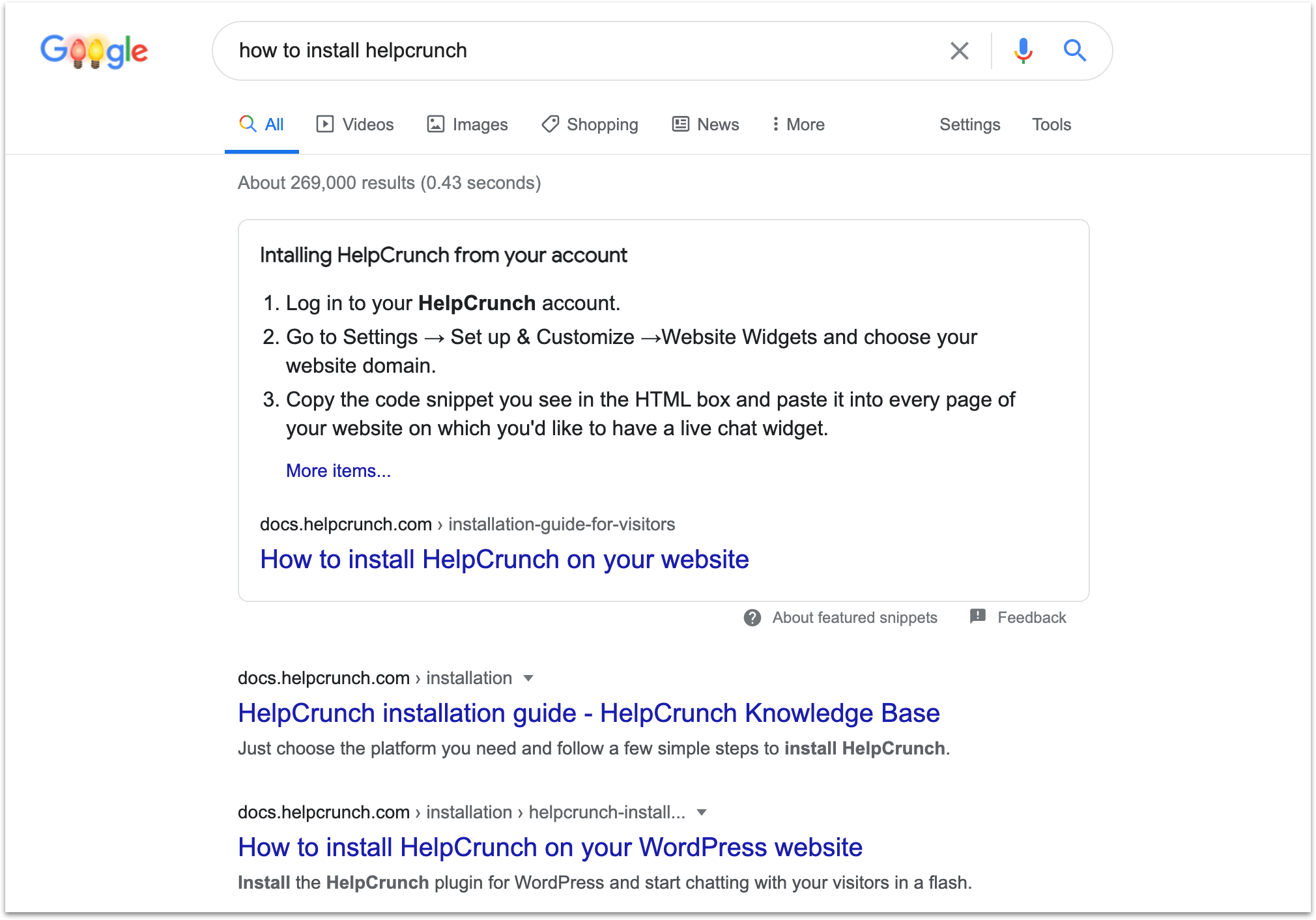Click the All tab magnifier icon

tap(248, 123)
